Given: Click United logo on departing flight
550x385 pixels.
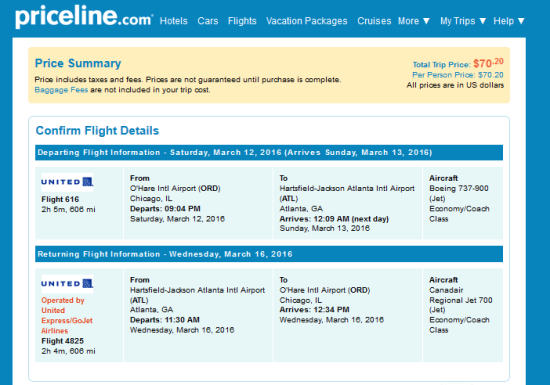Looking at the screenshot, I should (x=67, y=182).
